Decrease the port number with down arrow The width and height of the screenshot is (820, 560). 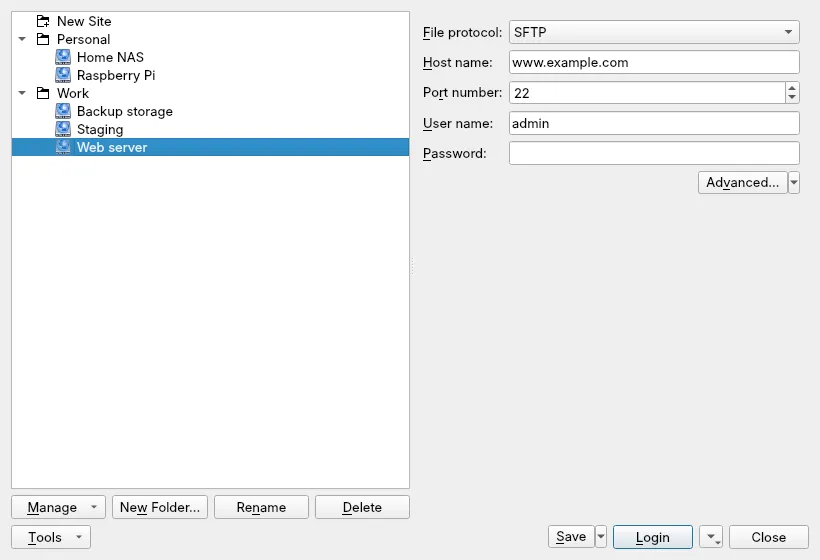[x=792, y=98]
